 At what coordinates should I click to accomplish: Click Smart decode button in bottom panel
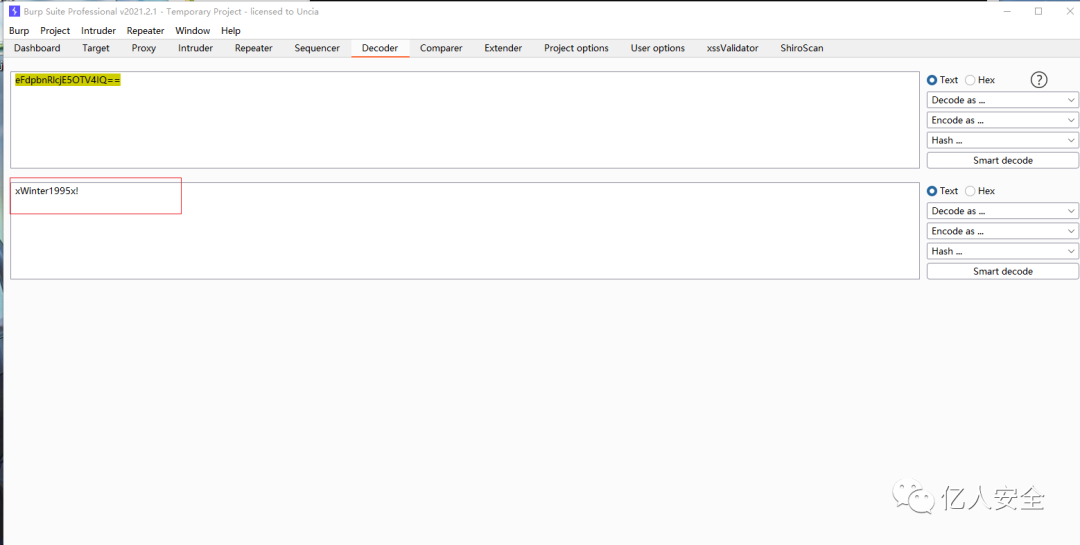[1002, 271]
